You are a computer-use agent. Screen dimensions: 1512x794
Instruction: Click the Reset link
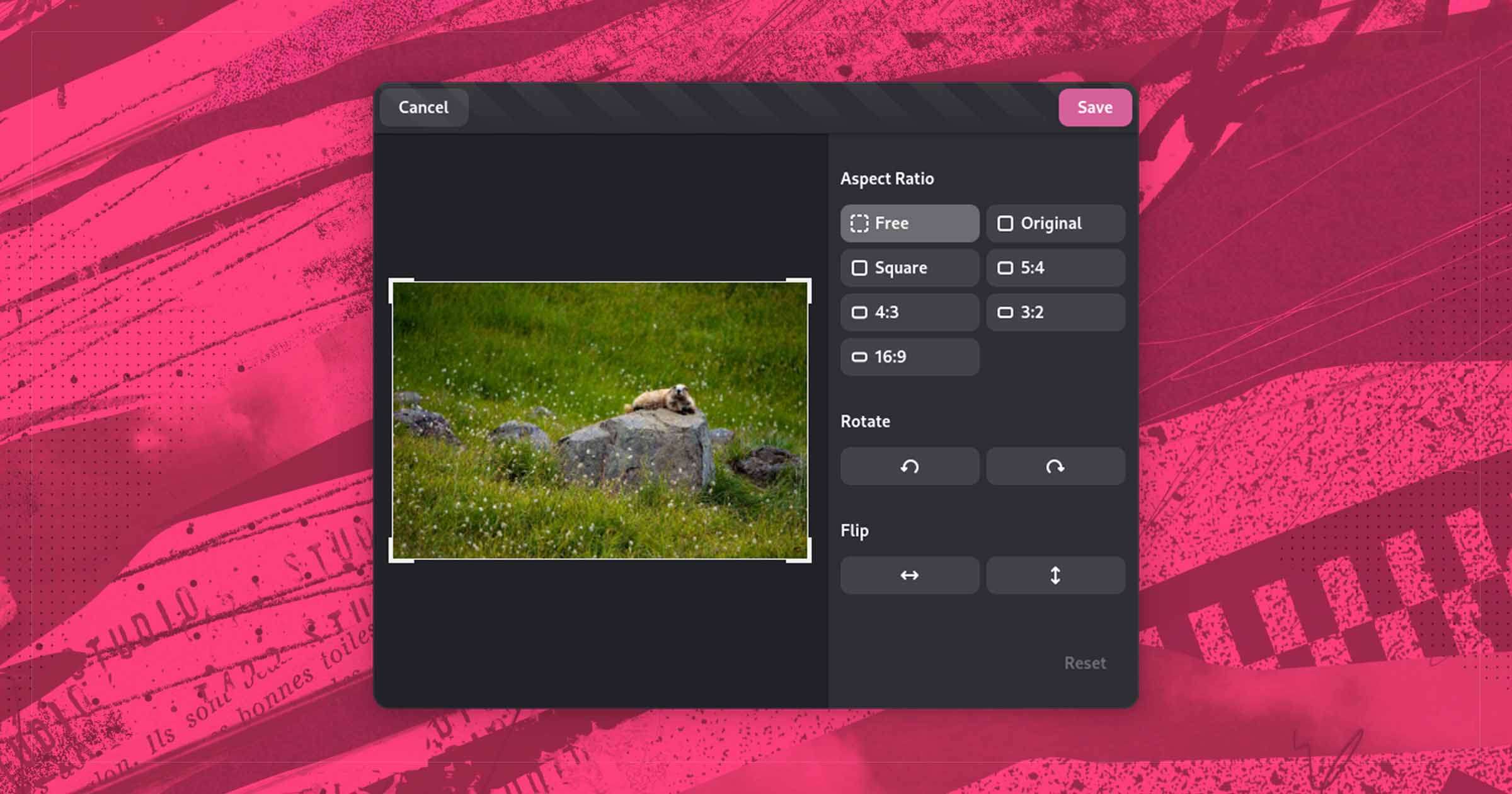coord(1084,663)
